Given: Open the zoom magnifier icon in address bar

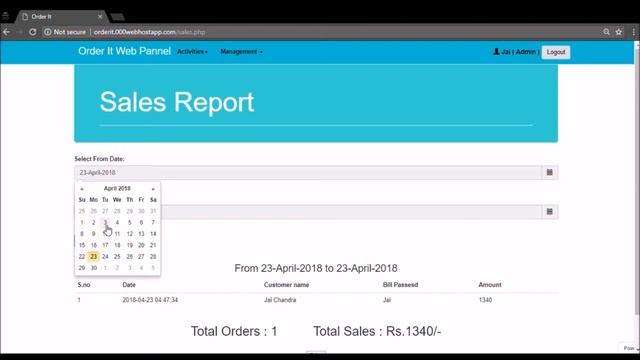Looking at the screenshot, I should coord(607,32).
